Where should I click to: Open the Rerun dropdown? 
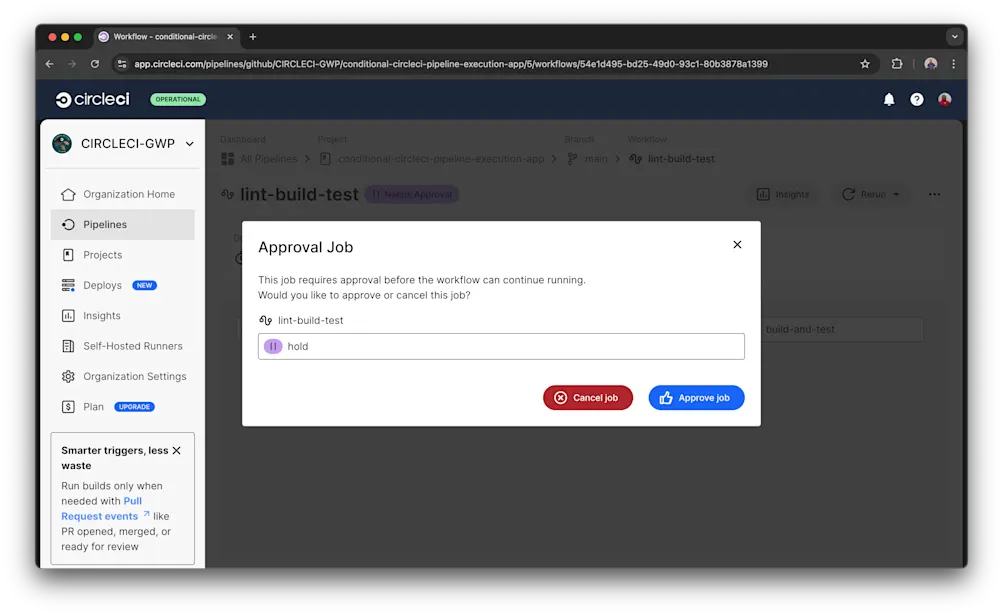click(871, 194)
